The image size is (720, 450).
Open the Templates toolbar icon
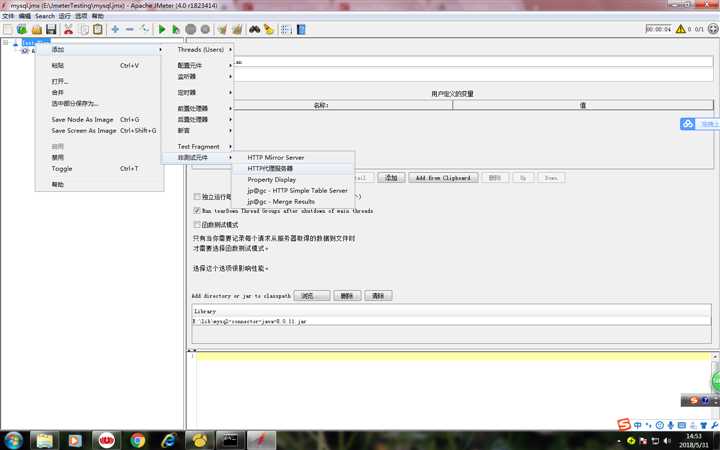click(22, 29)
